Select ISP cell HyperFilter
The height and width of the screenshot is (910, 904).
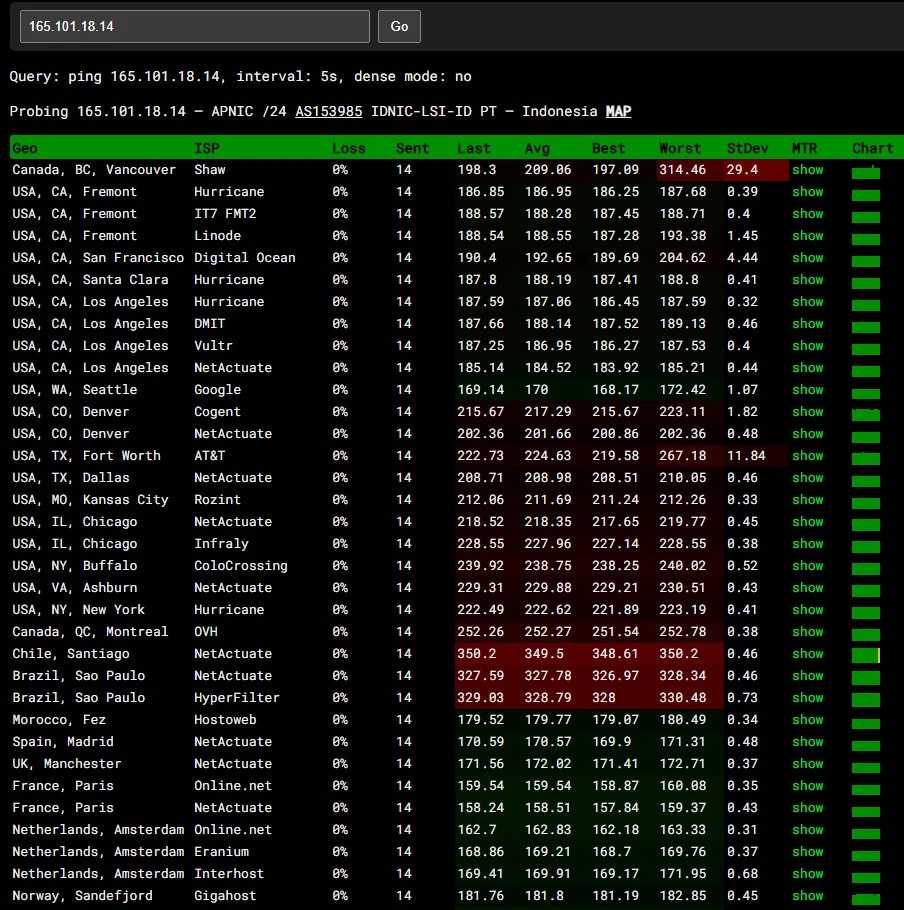click(237, 698)
